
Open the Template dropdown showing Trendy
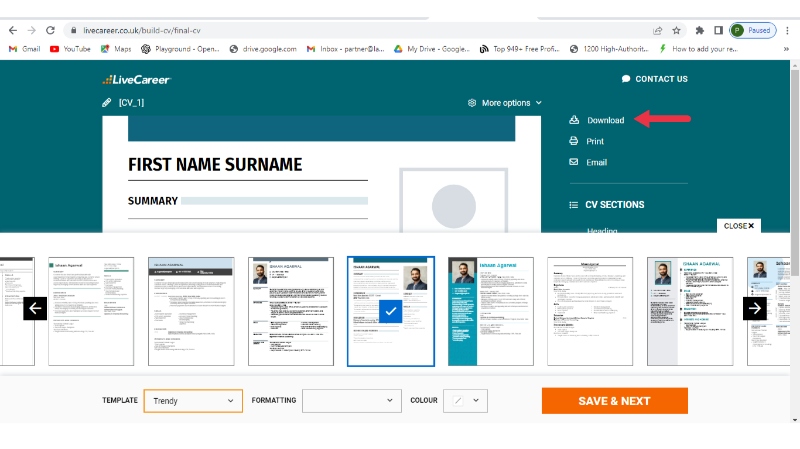193,401
